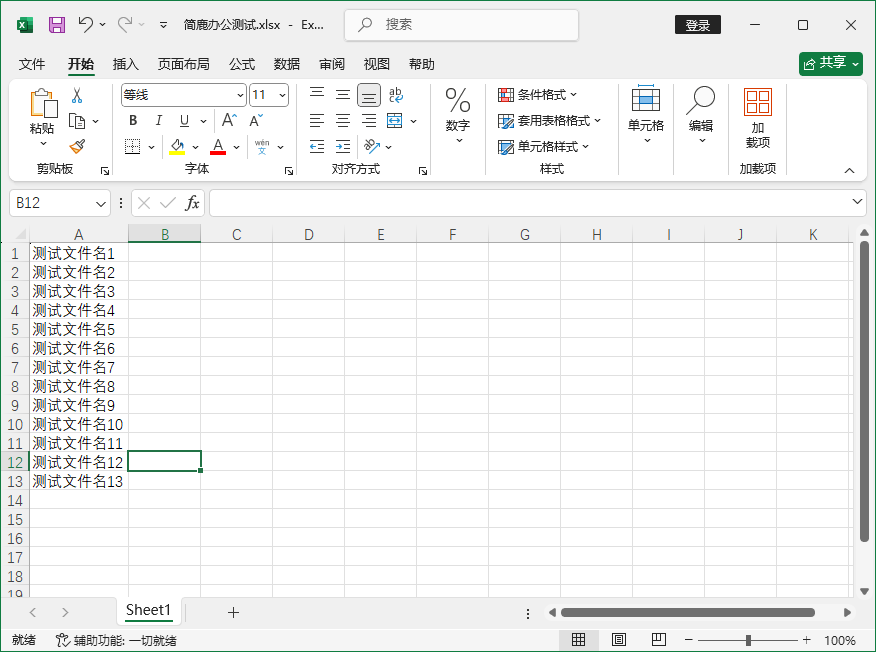Select the Sheet1 tab

tap(148, 610)
